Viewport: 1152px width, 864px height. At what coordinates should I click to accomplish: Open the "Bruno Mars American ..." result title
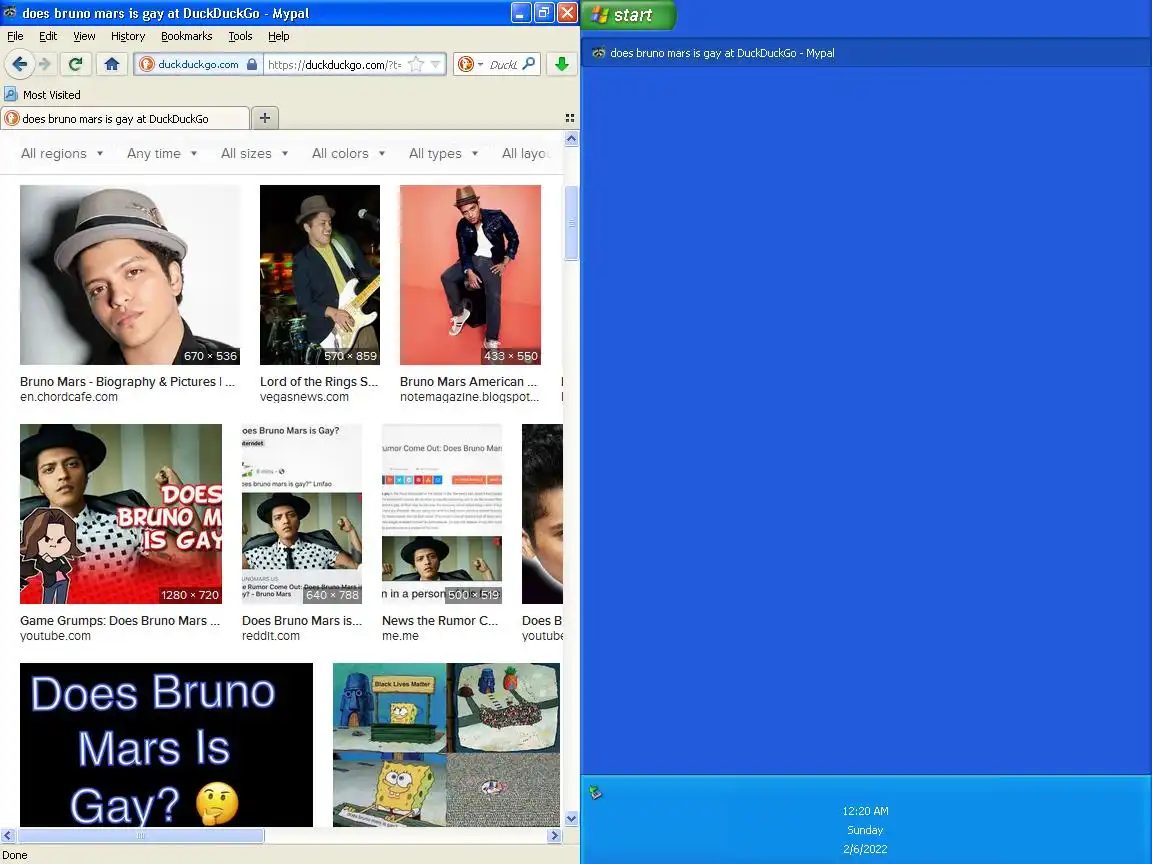[x=468, y=381]
